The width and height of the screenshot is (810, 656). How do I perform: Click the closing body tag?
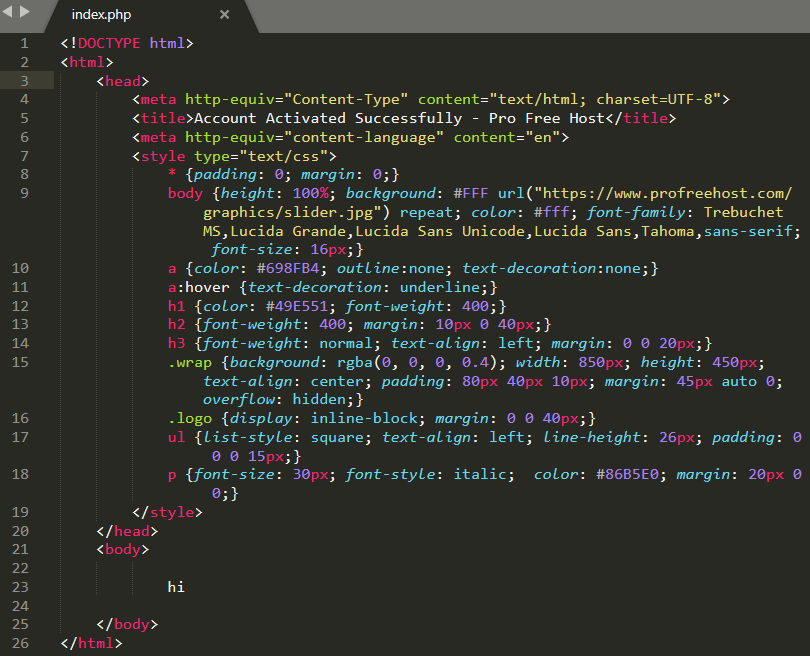(127, 624)
